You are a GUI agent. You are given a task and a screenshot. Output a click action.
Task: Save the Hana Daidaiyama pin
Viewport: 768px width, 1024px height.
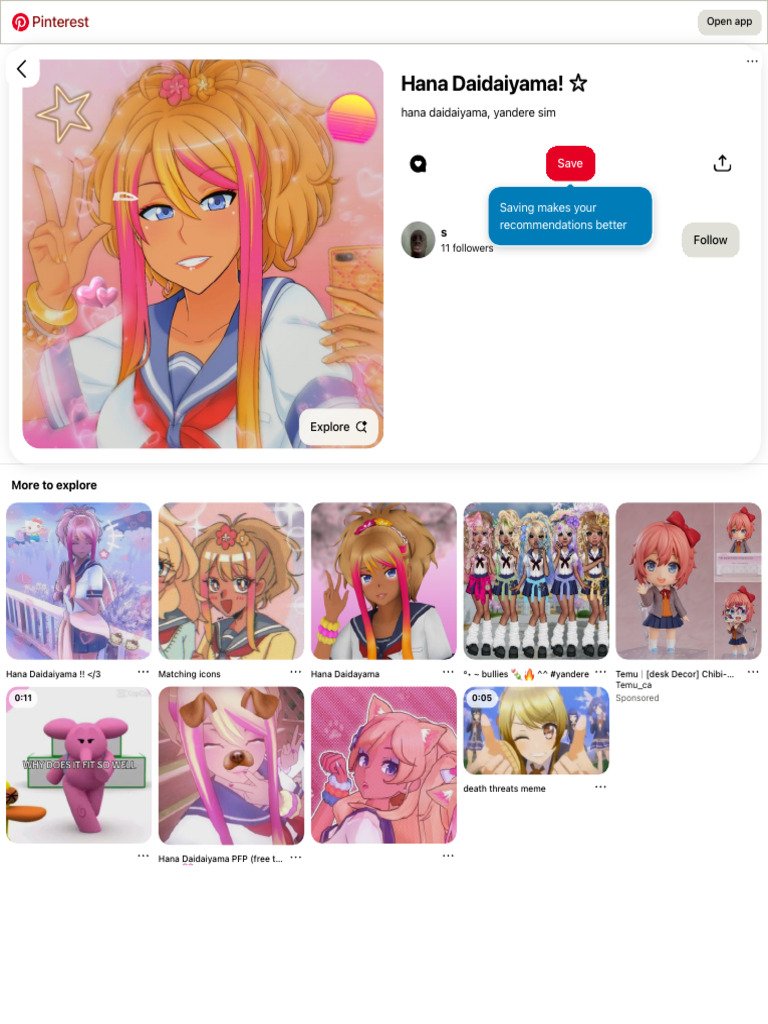click(x=570, y=163)
